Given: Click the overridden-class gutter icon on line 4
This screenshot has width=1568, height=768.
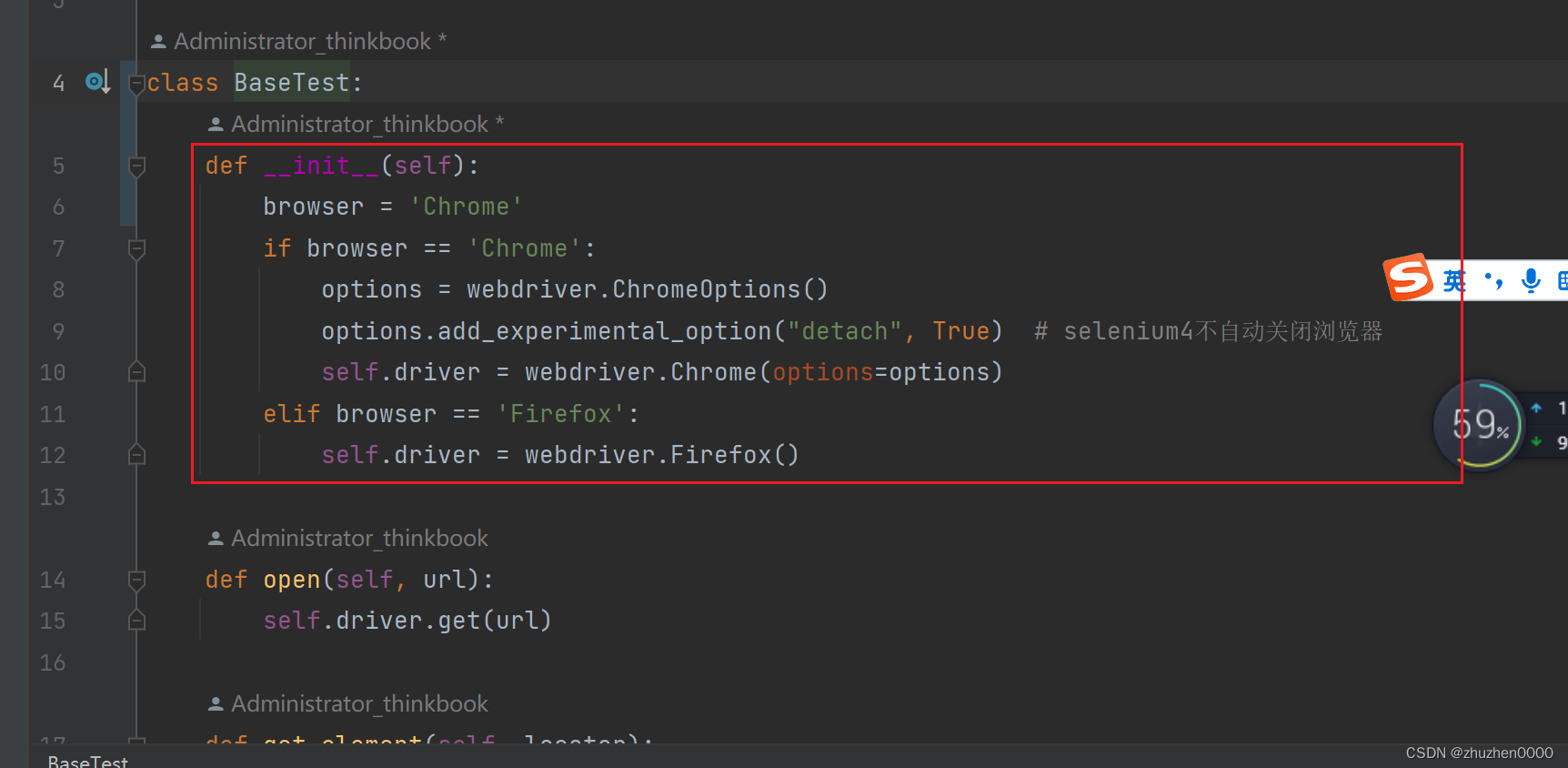Looking at the screenshot, I should pyautogui.click(x=97, y=82).
